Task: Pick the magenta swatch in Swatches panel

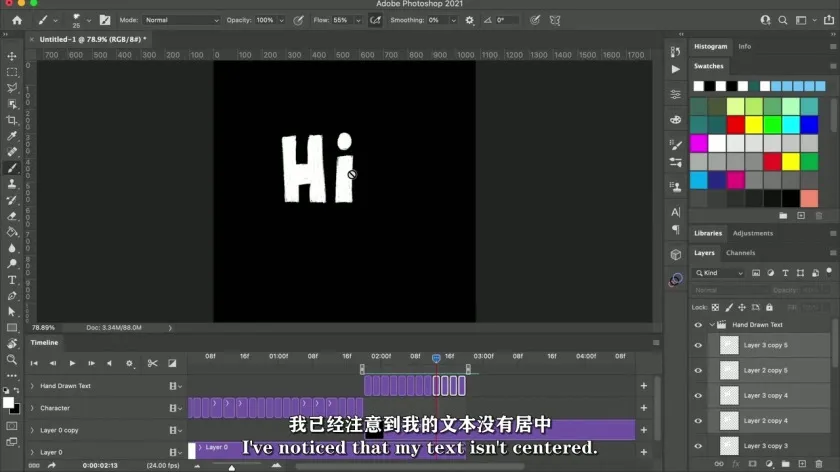Action: pyautogui.click(x=698, y=143)
